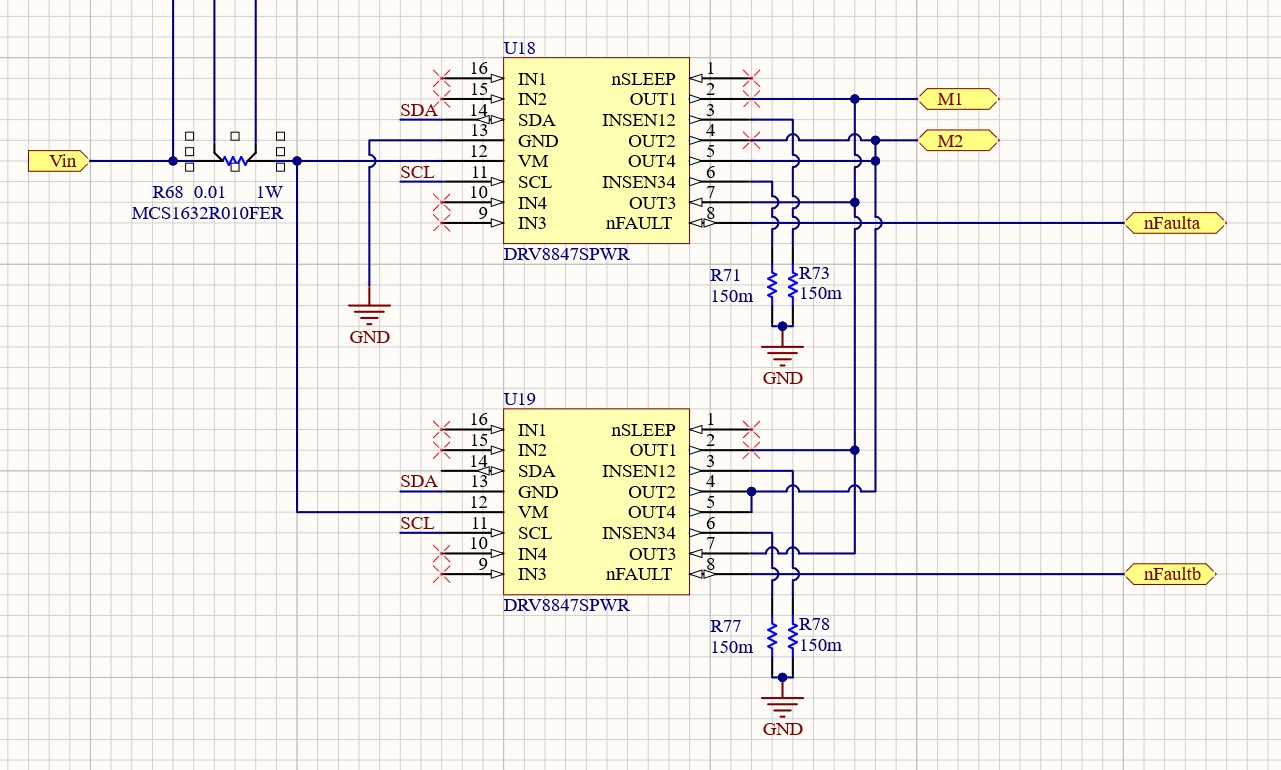Select No ERC marker on U19 pin 15
The image size is (1281, 770).
point(439,450)
